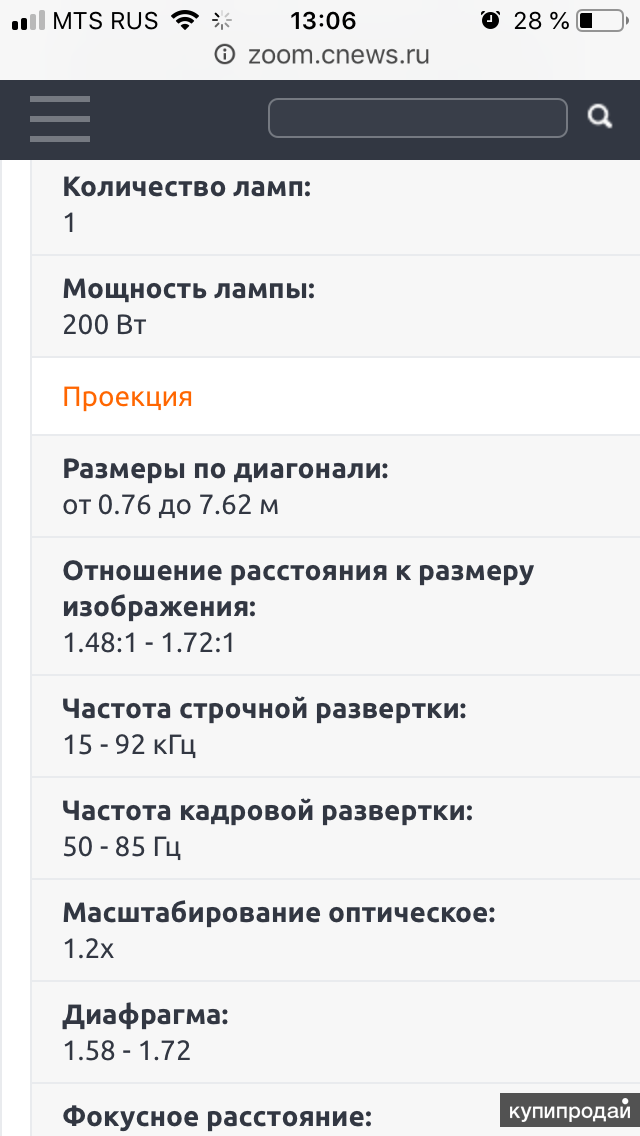The height and width of the screenshot is (1136, 640).
Task: Tap the Wi-Fi status icon
Action: click(185, 21)
